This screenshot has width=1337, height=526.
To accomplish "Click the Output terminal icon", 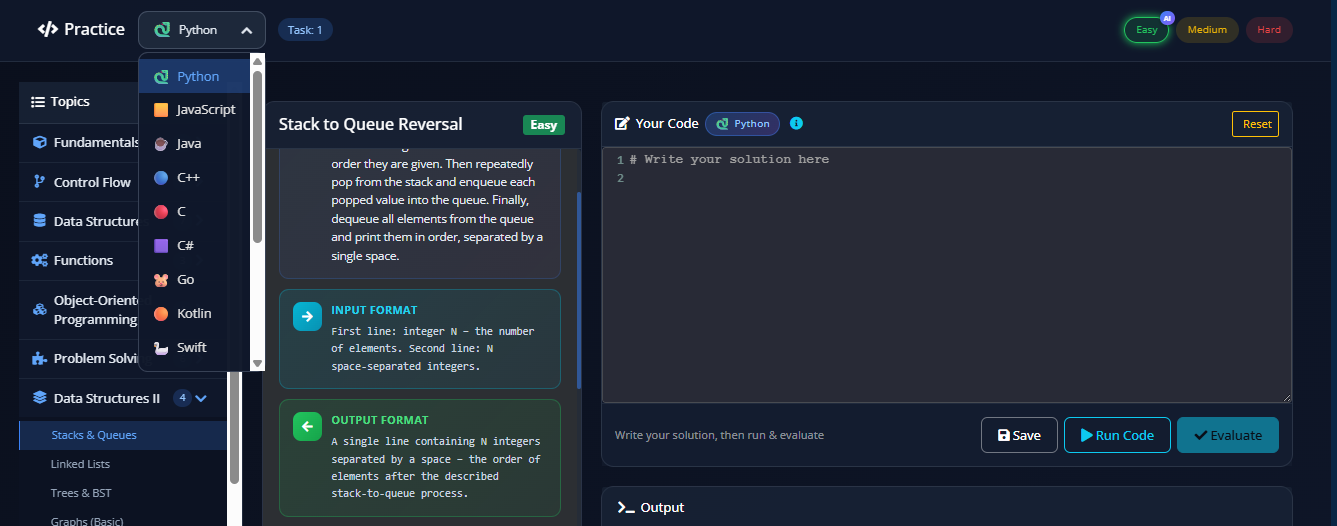I will point(626,508).
